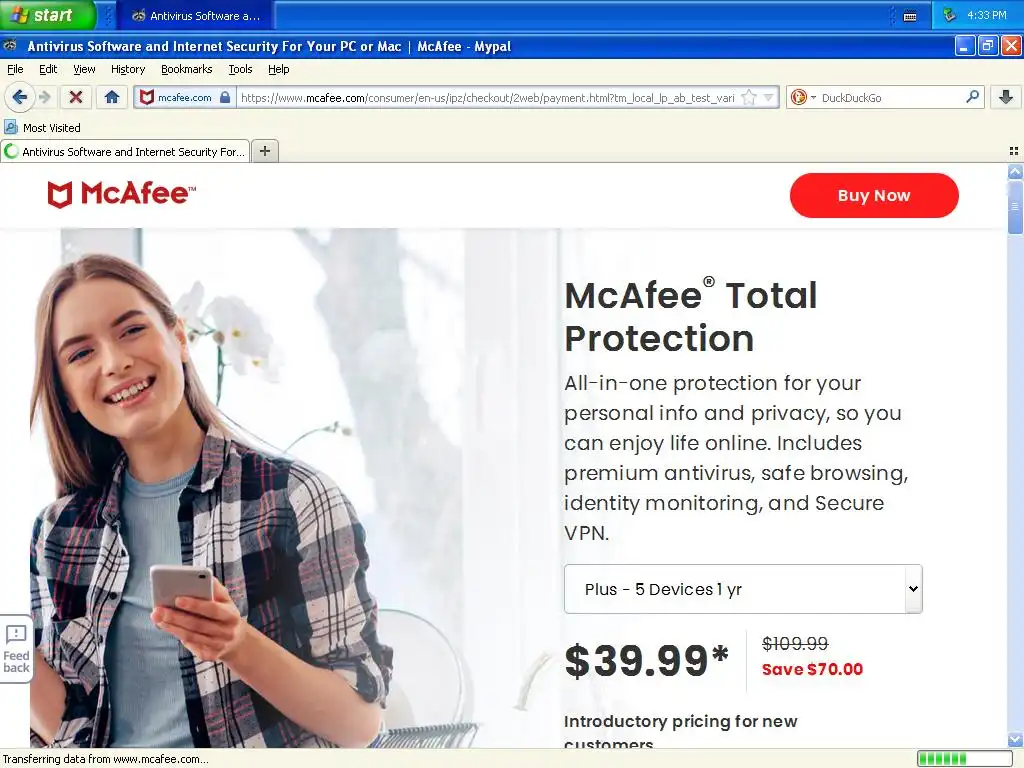
Task: Click the red Buy Now button
Action: point(874,195)
